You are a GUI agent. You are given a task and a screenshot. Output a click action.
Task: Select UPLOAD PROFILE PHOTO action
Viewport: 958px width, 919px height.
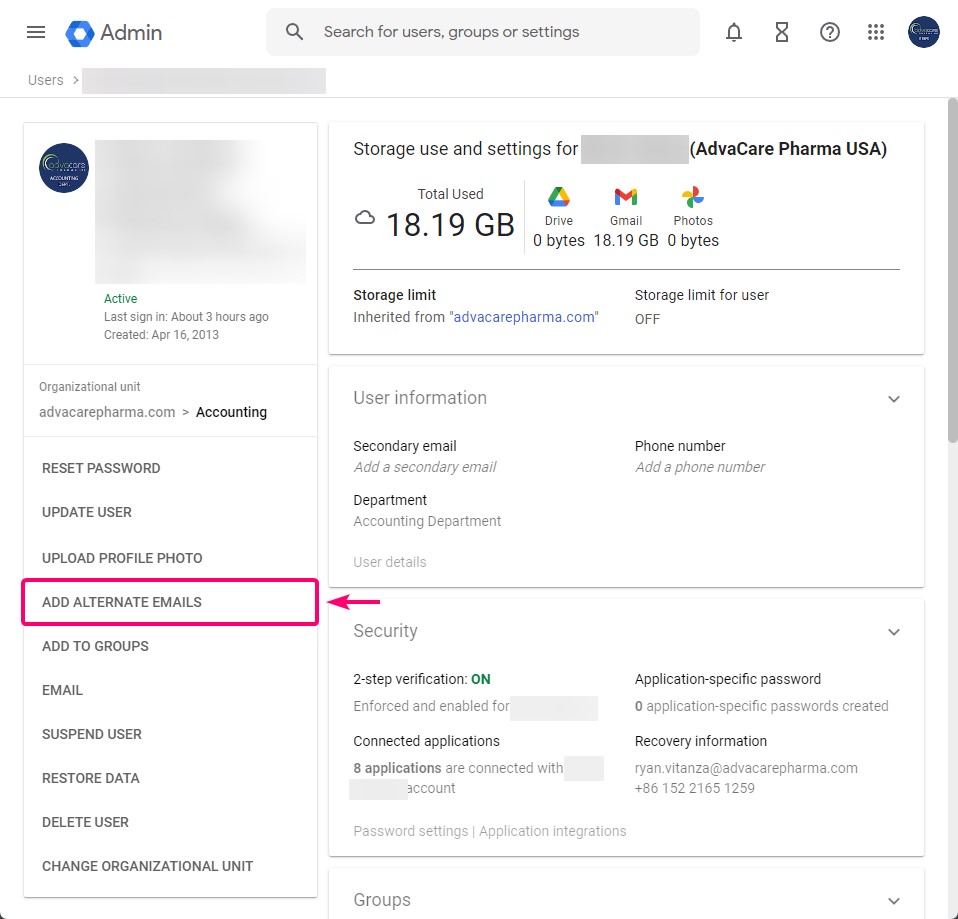(x=122, y=558)
